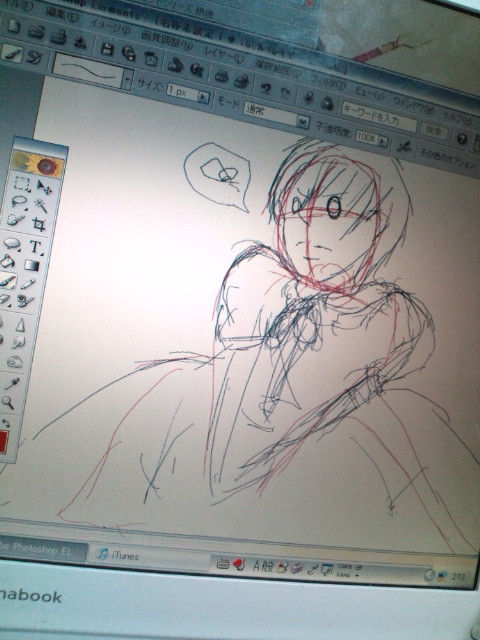
Task: Open the 選択範囲(S) menu
Action: [278, 69]
